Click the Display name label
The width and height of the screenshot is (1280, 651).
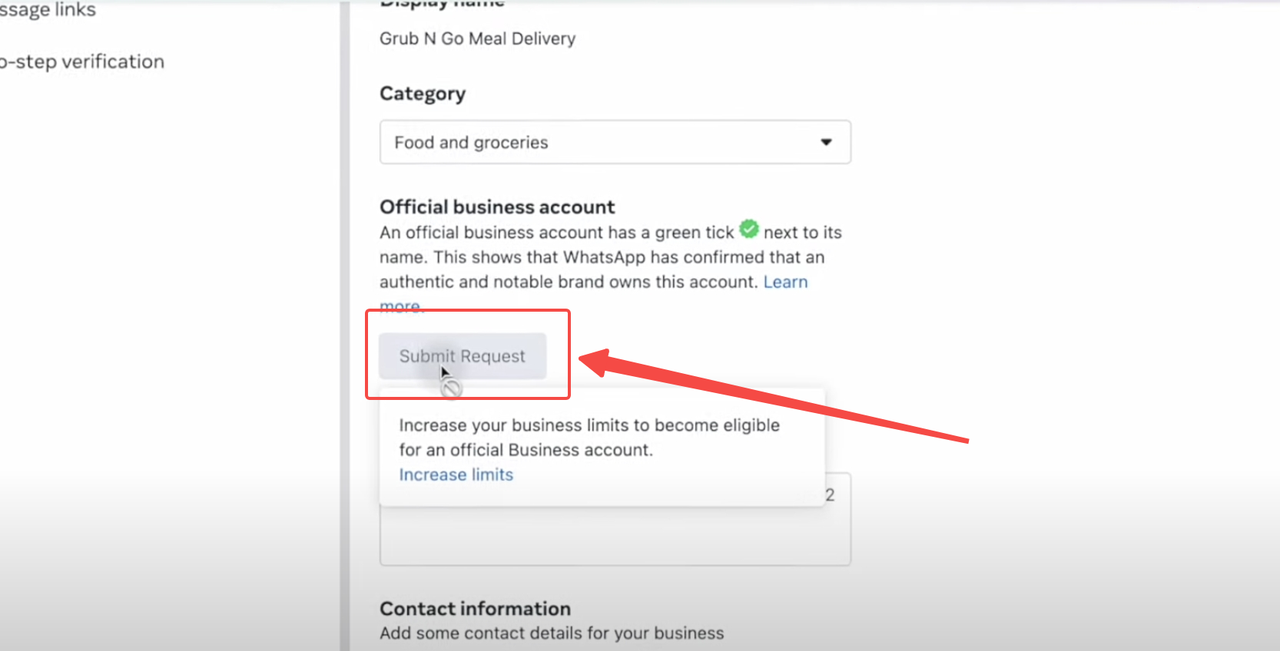coord(442,4)
